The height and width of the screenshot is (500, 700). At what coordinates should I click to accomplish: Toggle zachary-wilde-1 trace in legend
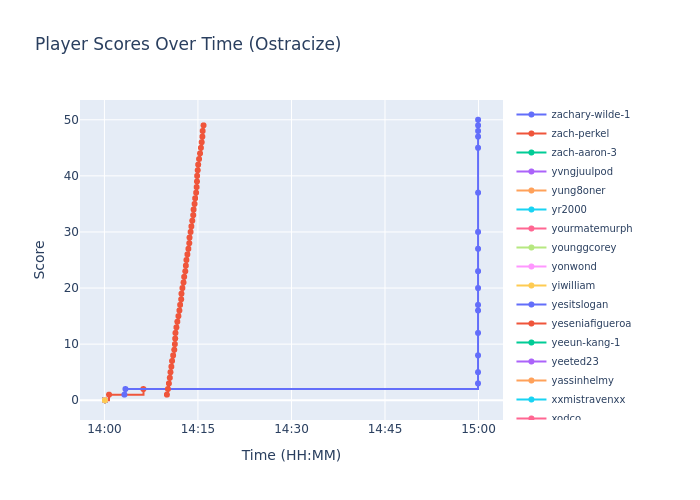coord(590,115)
